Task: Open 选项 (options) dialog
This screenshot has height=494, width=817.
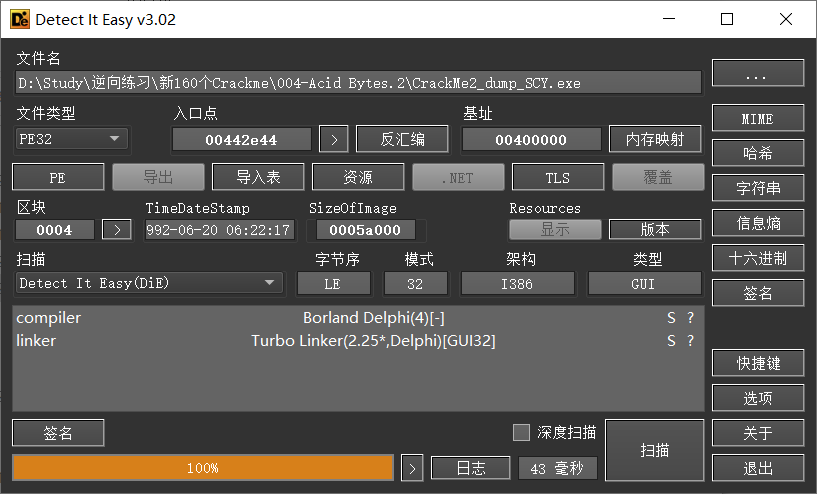Action: pos(758,398)
